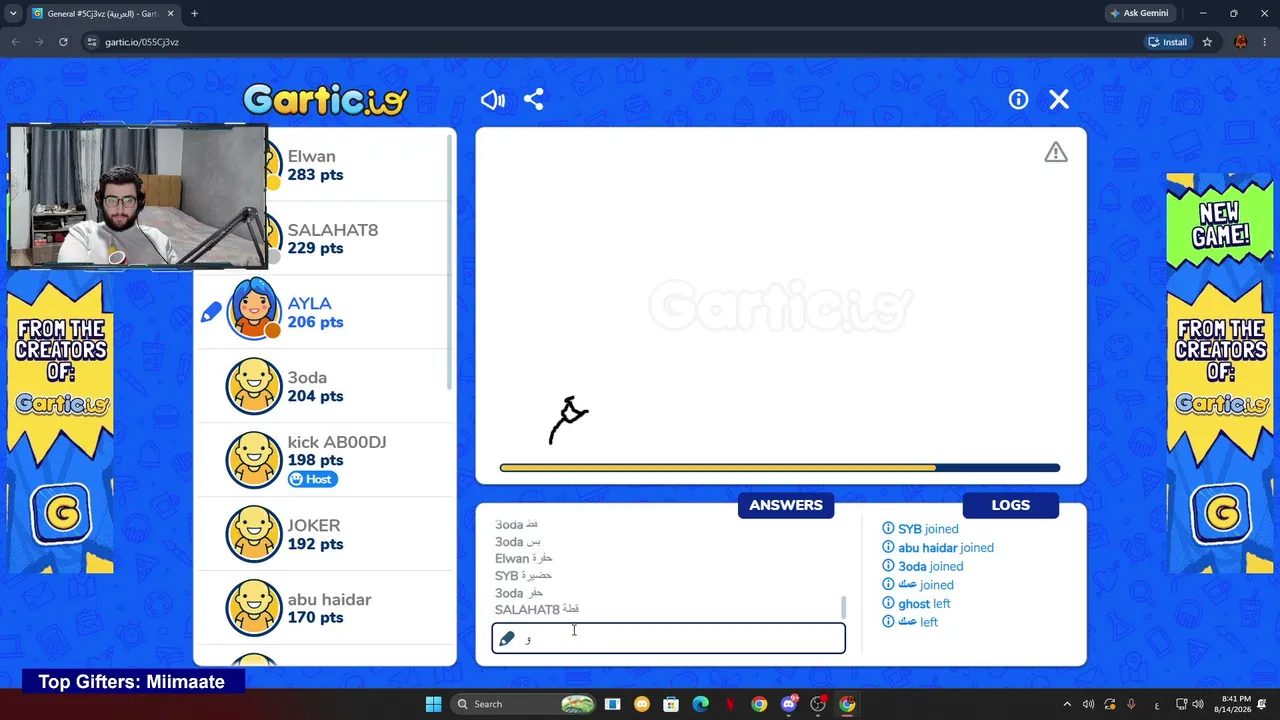Click the address bar URL gartic.io/055Cj3vz

[x=142, y=42]
